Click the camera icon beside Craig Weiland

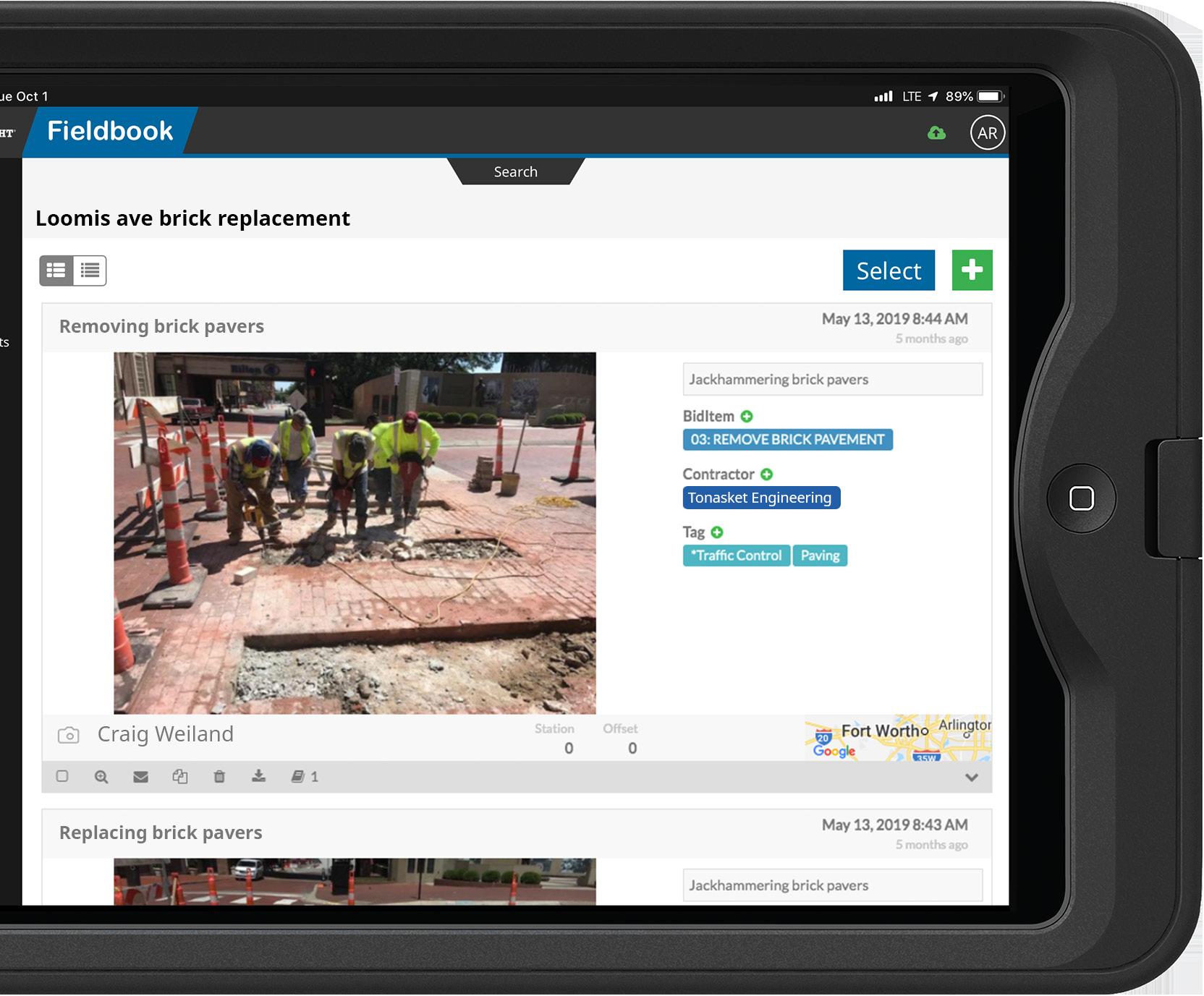point(69,735)
